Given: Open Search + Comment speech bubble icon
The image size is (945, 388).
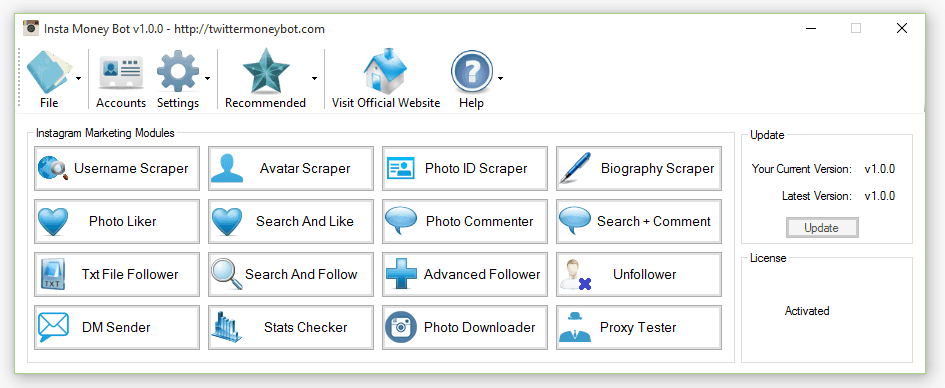Looking at the screenshot, I should coord(574,221).
